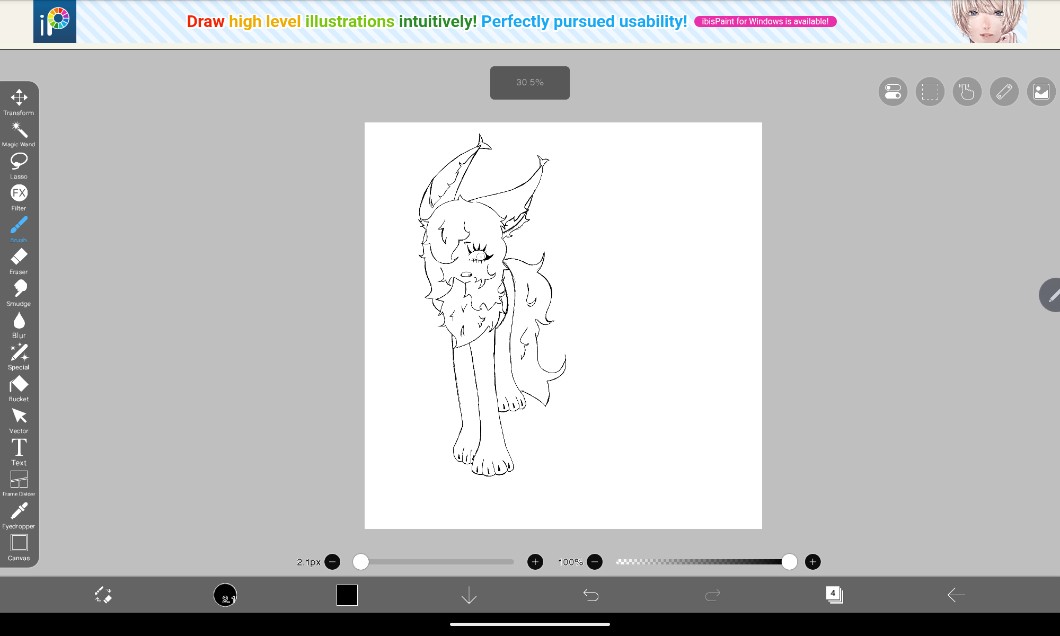The height and width of the screenshot is (636, 1060).
Task: Select the Eyedropper tool
Action: [19, 512]
